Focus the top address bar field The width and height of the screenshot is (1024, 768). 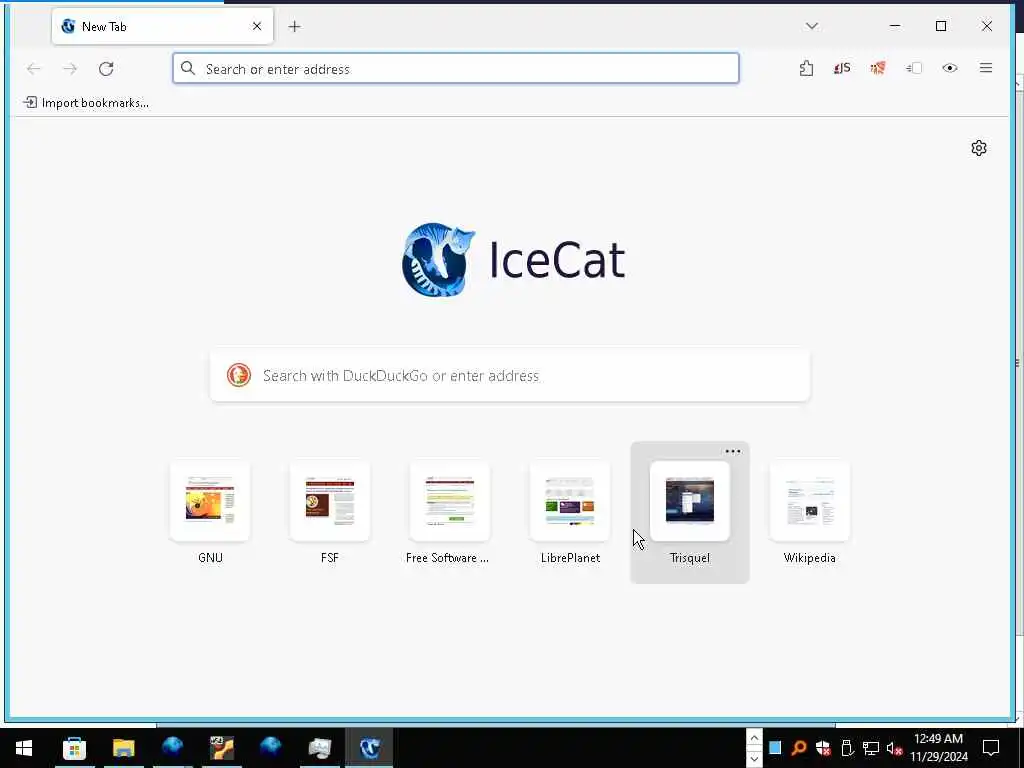pos(456,69)
